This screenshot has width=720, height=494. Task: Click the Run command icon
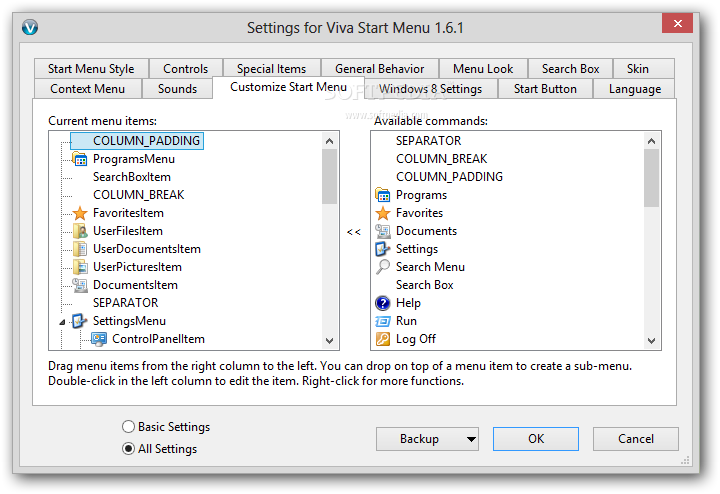pyautogui.click(x=382, y=321)
